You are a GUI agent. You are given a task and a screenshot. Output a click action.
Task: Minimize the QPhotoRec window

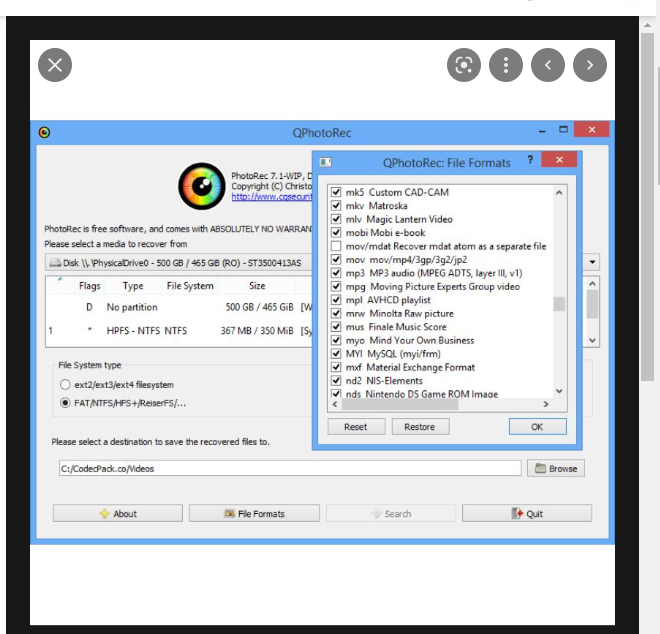tap(542, 131)
